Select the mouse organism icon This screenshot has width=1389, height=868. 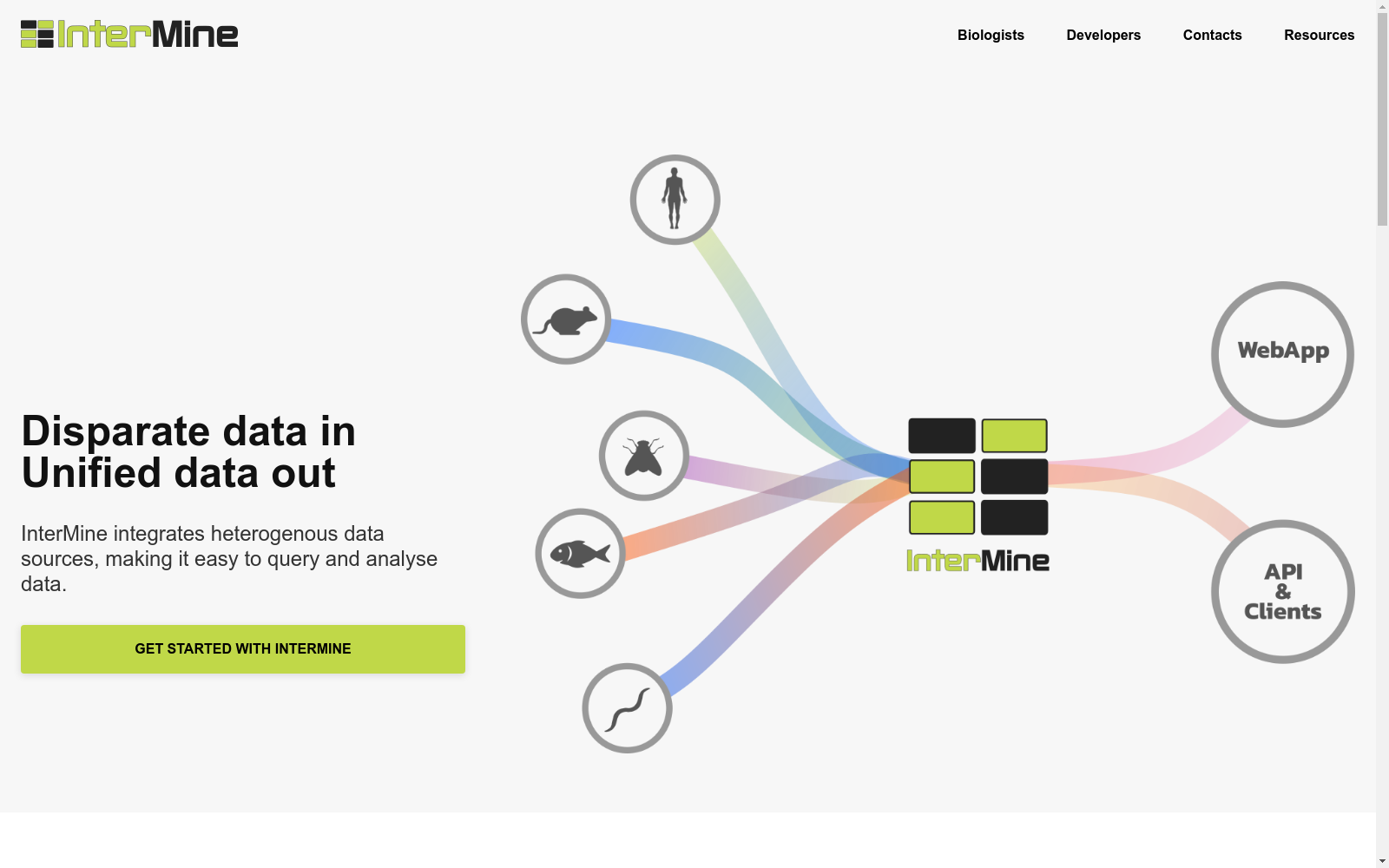pos(566,319)
